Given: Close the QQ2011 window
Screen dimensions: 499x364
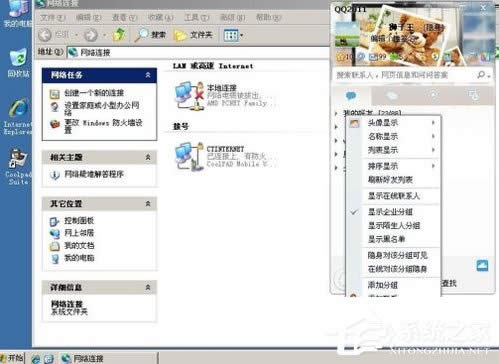Looking at the screenshot, I should (483, 7).
